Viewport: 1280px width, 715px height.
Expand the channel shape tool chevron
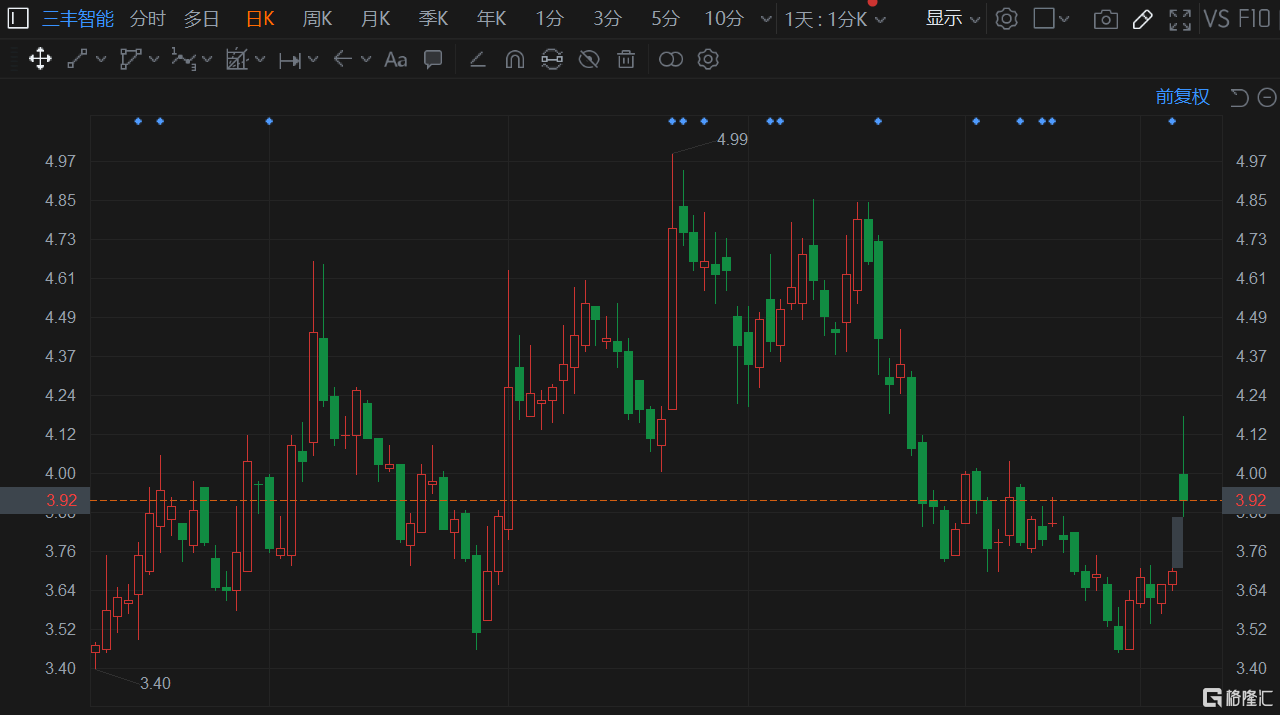pyautogui.click(x=154, y=59)
